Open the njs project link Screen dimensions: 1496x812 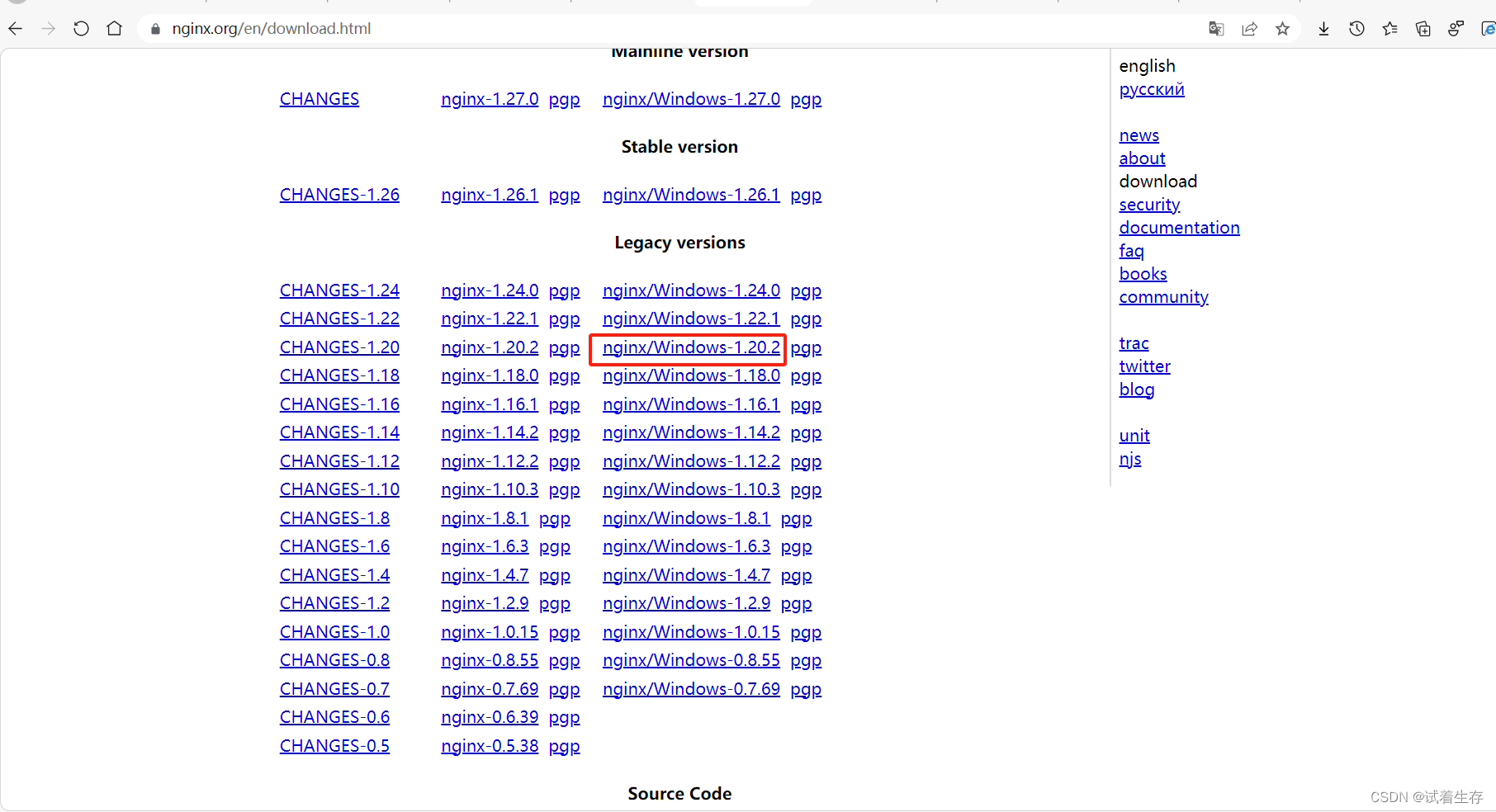pos(1130,460)
